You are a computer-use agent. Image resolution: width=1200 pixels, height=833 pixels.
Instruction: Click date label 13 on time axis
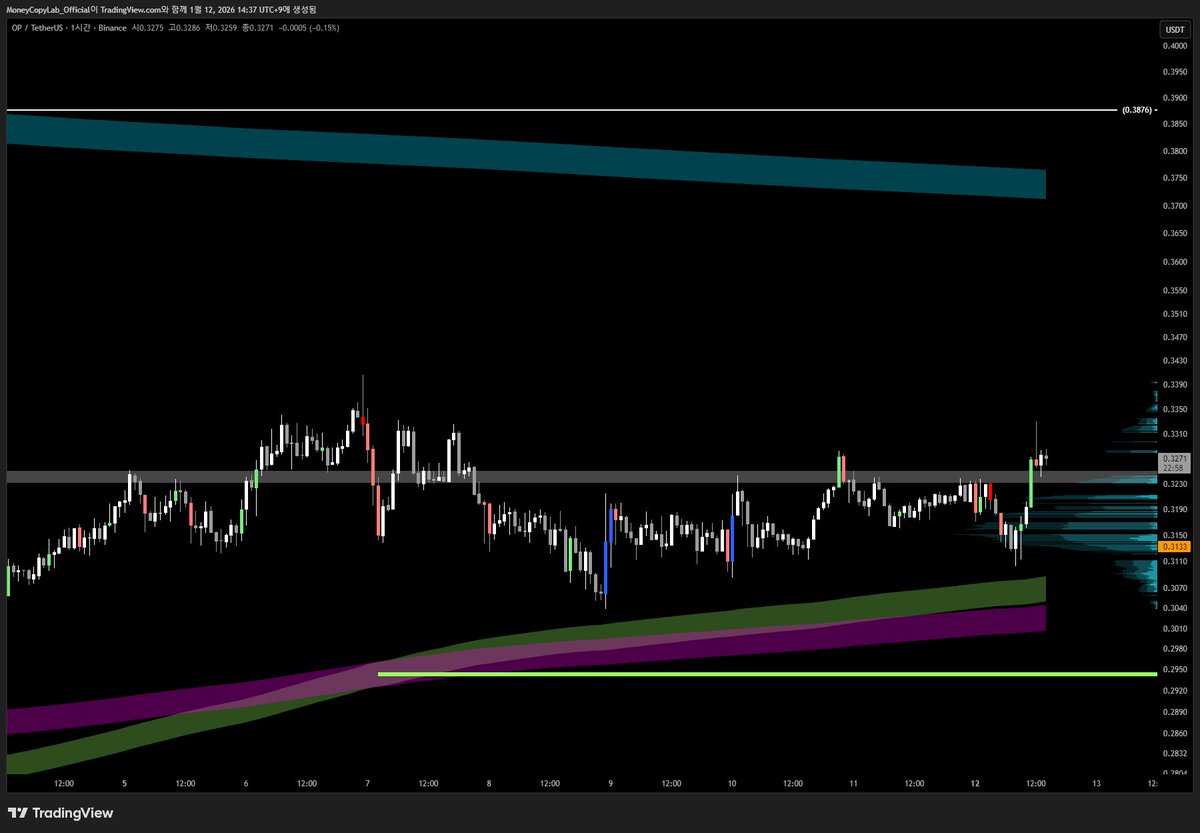coord(1097,784)
